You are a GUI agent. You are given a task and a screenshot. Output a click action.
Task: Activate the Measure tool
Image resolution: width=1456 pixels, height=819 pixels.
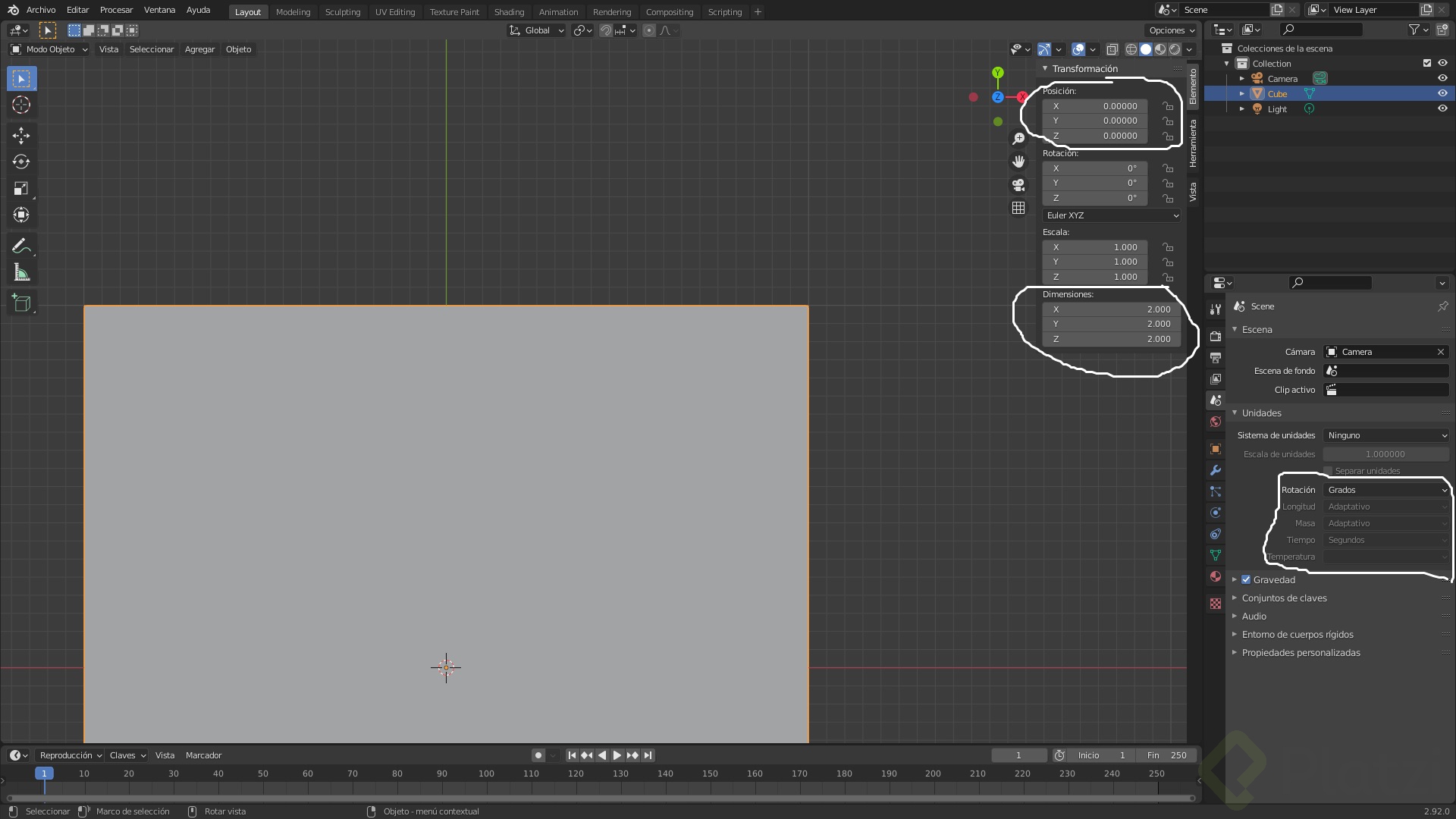tap(21, 273)
